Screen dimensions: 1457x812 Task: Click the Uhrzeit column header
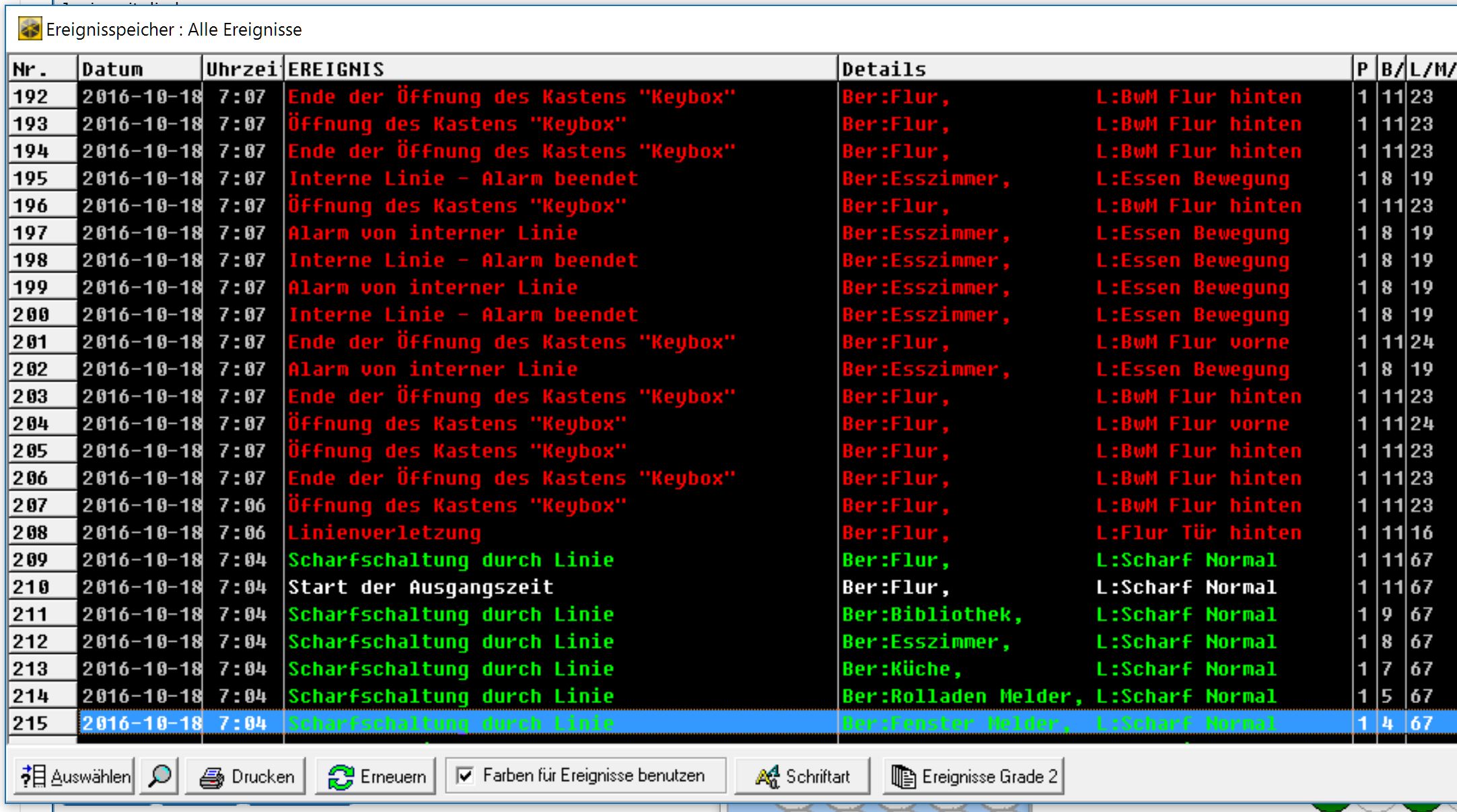(242, 69)
